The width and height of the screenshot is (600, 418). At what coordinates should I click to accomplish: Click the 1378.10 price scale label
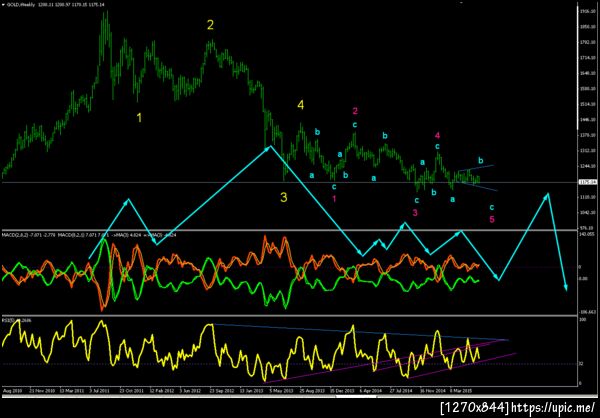586,135
